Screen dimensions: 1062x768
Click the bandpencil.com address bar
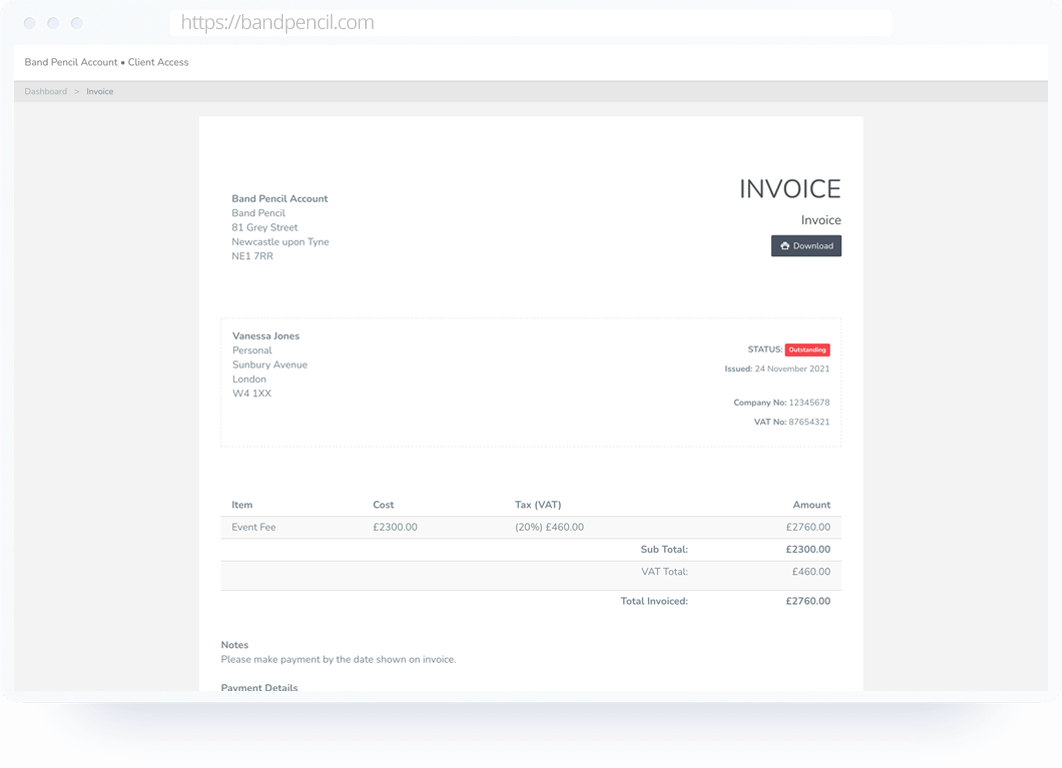tap(530, 23)
